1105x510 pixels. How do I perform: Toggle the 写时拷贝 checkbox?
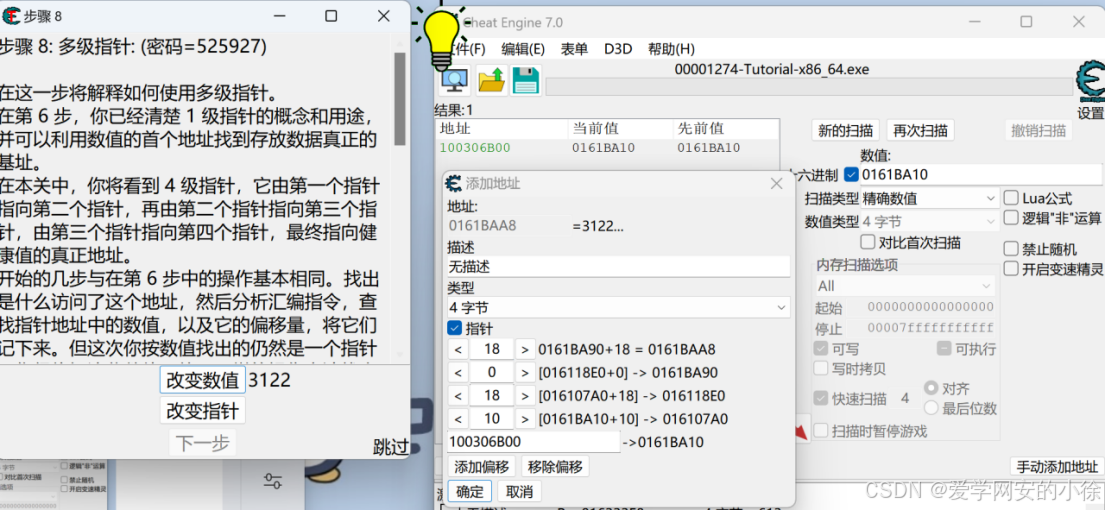point(821,368)
